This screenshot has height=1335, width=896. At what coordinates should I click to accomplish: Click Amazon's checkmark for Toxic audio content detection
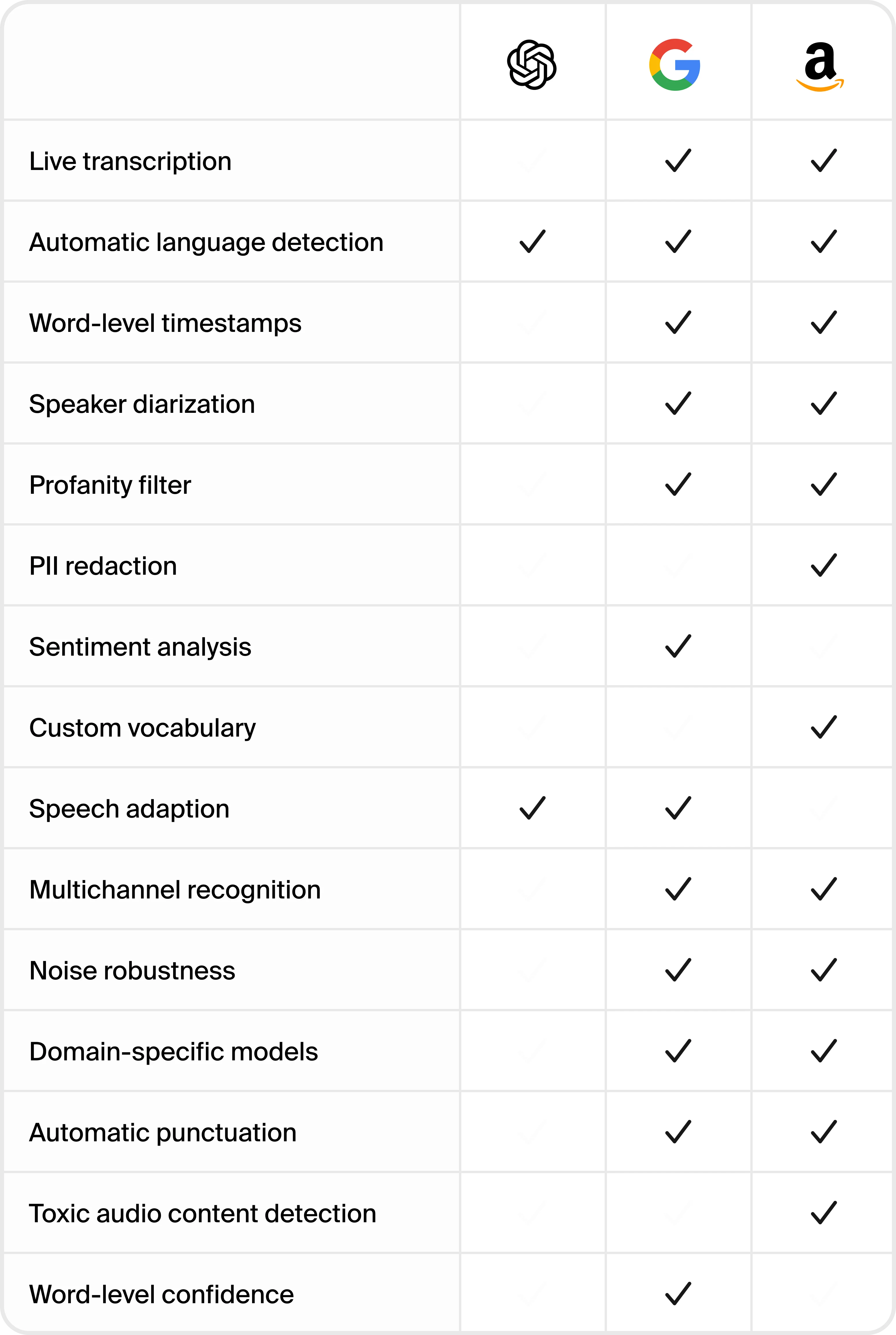tap(824, 1213)
